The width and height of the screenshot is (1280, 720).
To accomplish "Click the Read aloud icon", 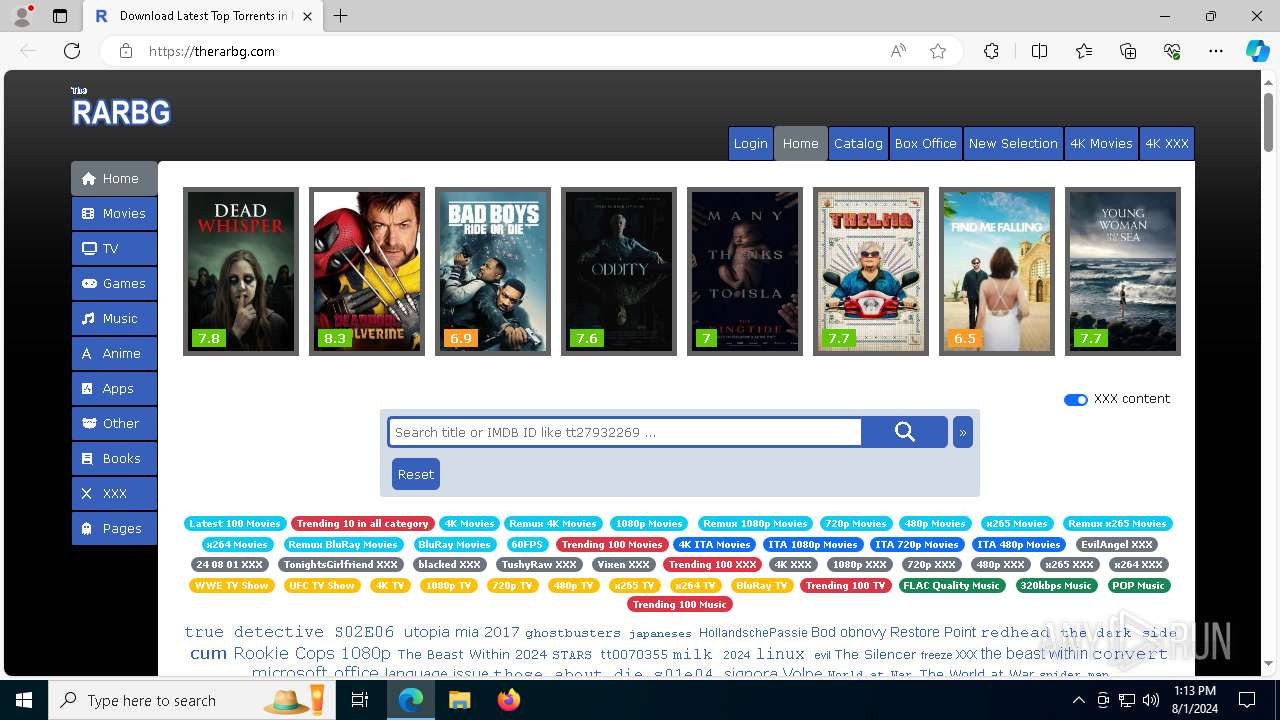I will pyautogui.click(x=898, y=51).
